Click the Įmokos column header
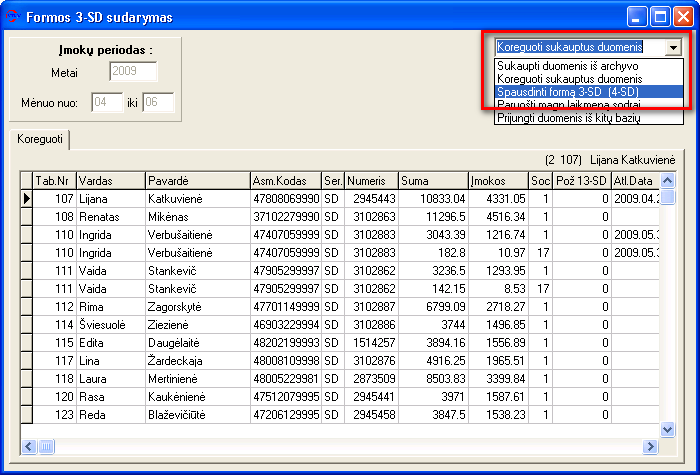This screenshot has width=700, height=475. (498, 181)
